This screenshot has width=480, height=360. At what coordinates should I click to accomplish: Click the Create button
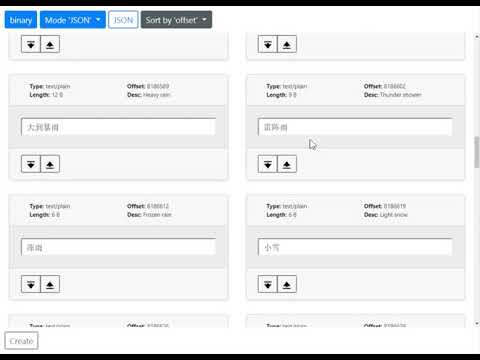point(21,341)
